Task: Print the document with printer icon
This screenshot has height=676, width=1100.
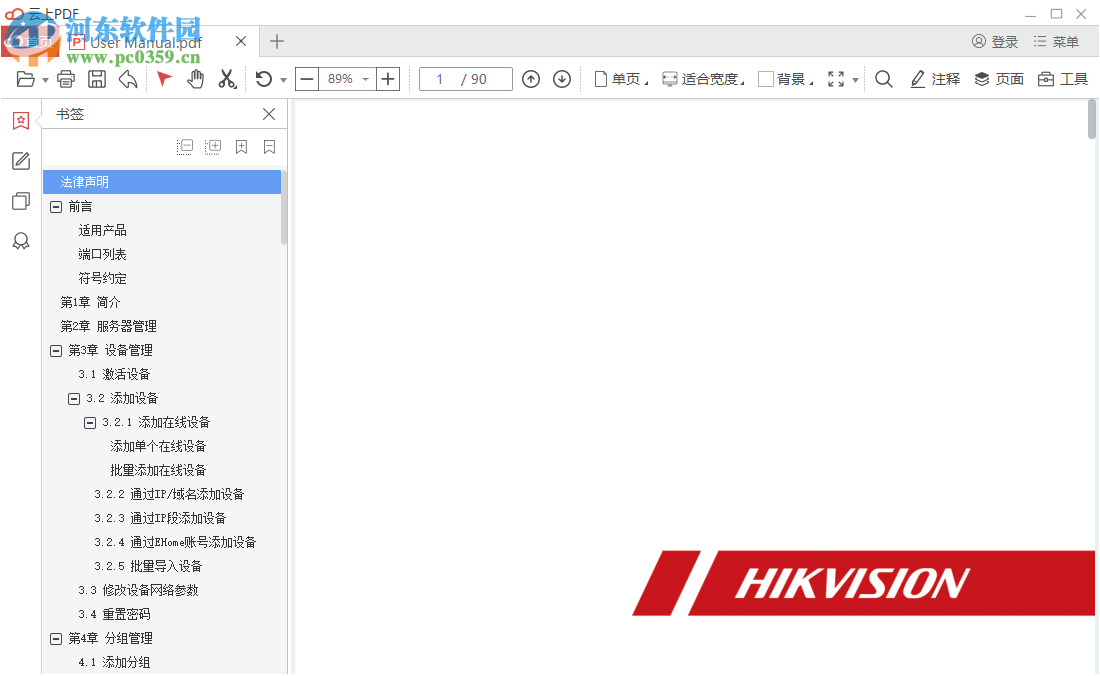Action: coord(66,79)
